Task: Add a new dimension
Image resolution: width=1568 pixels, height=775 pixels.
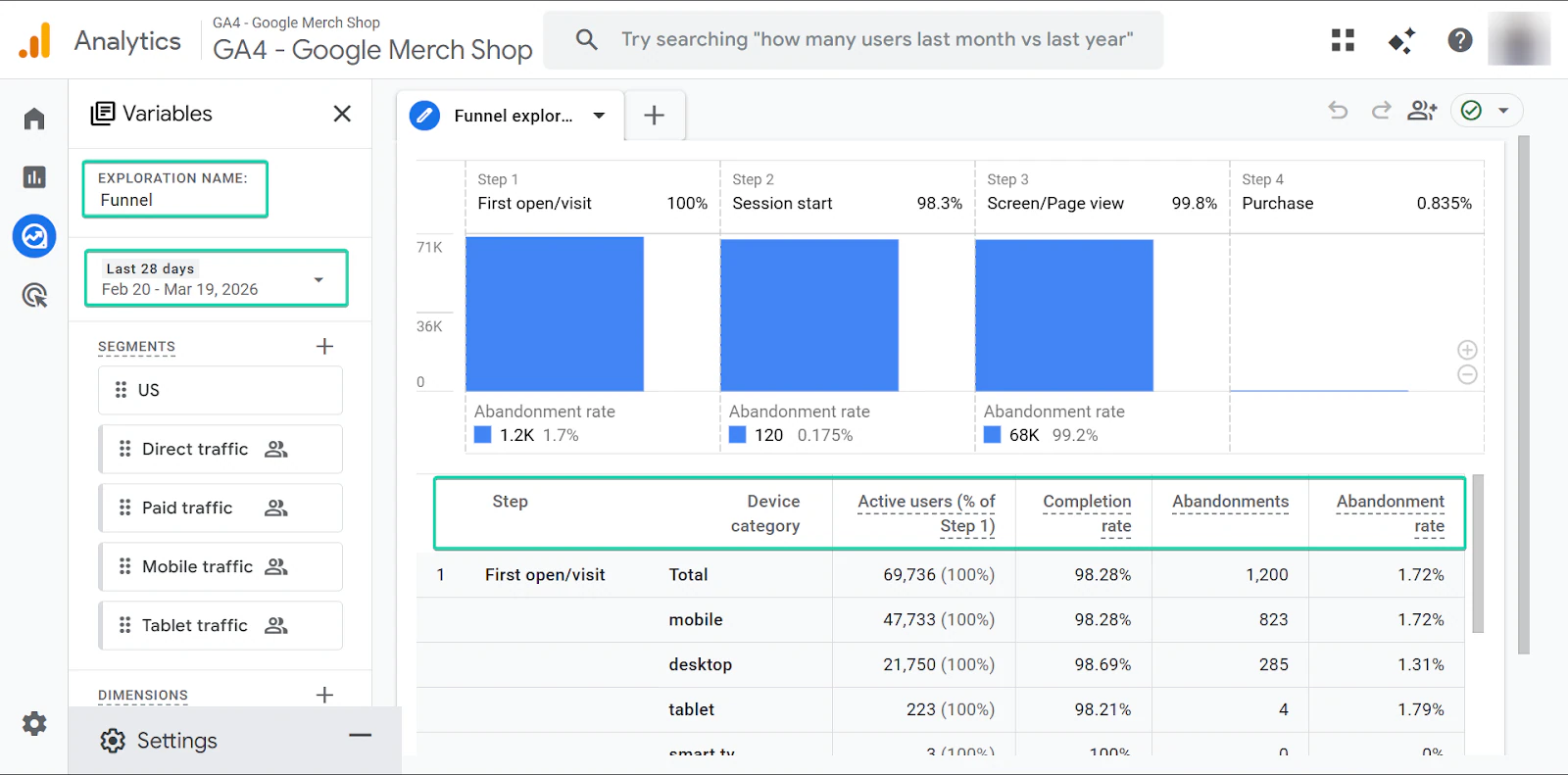Action: 325,695
